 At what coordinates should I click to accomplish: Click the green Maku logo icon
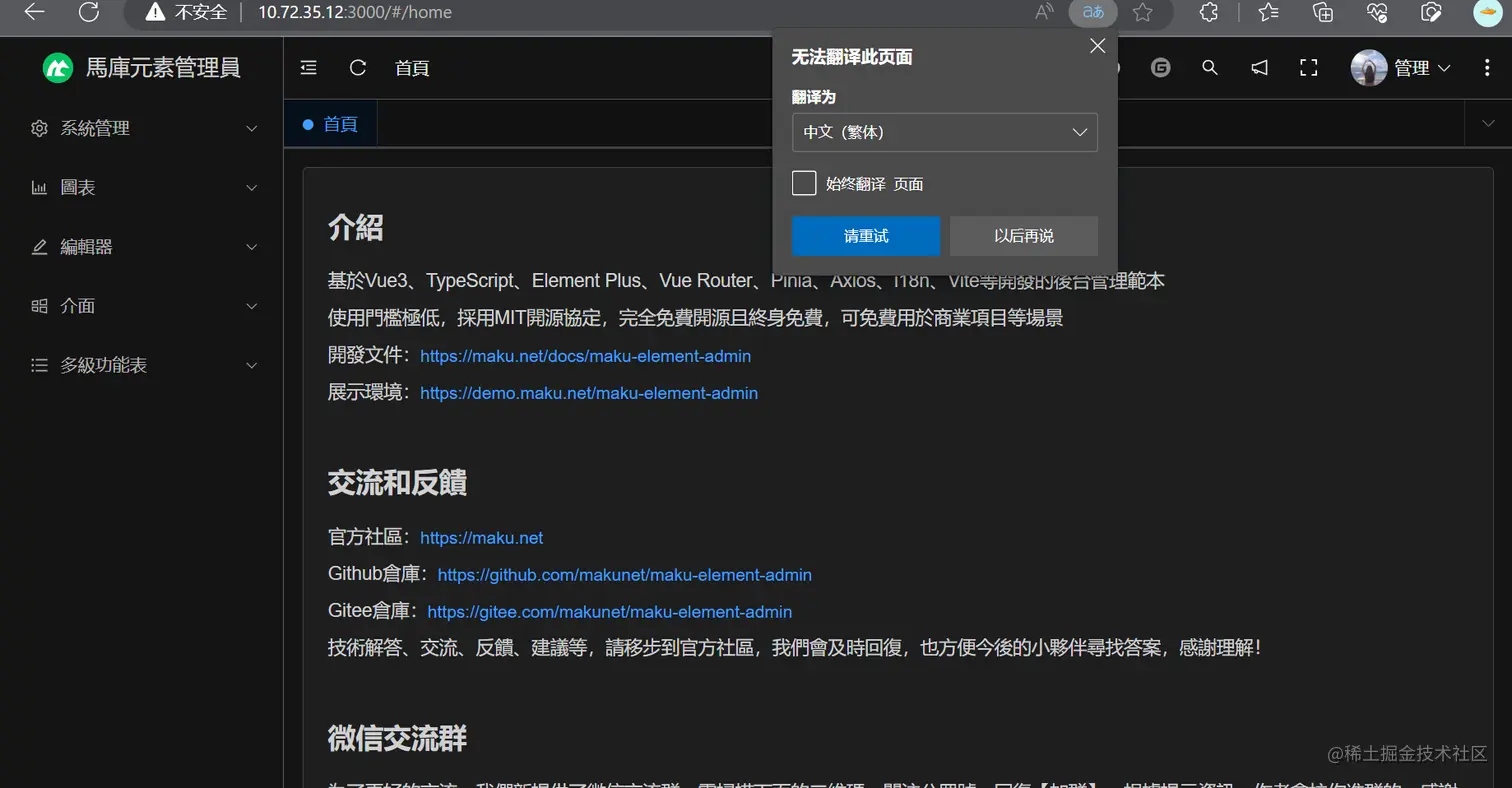58,68
